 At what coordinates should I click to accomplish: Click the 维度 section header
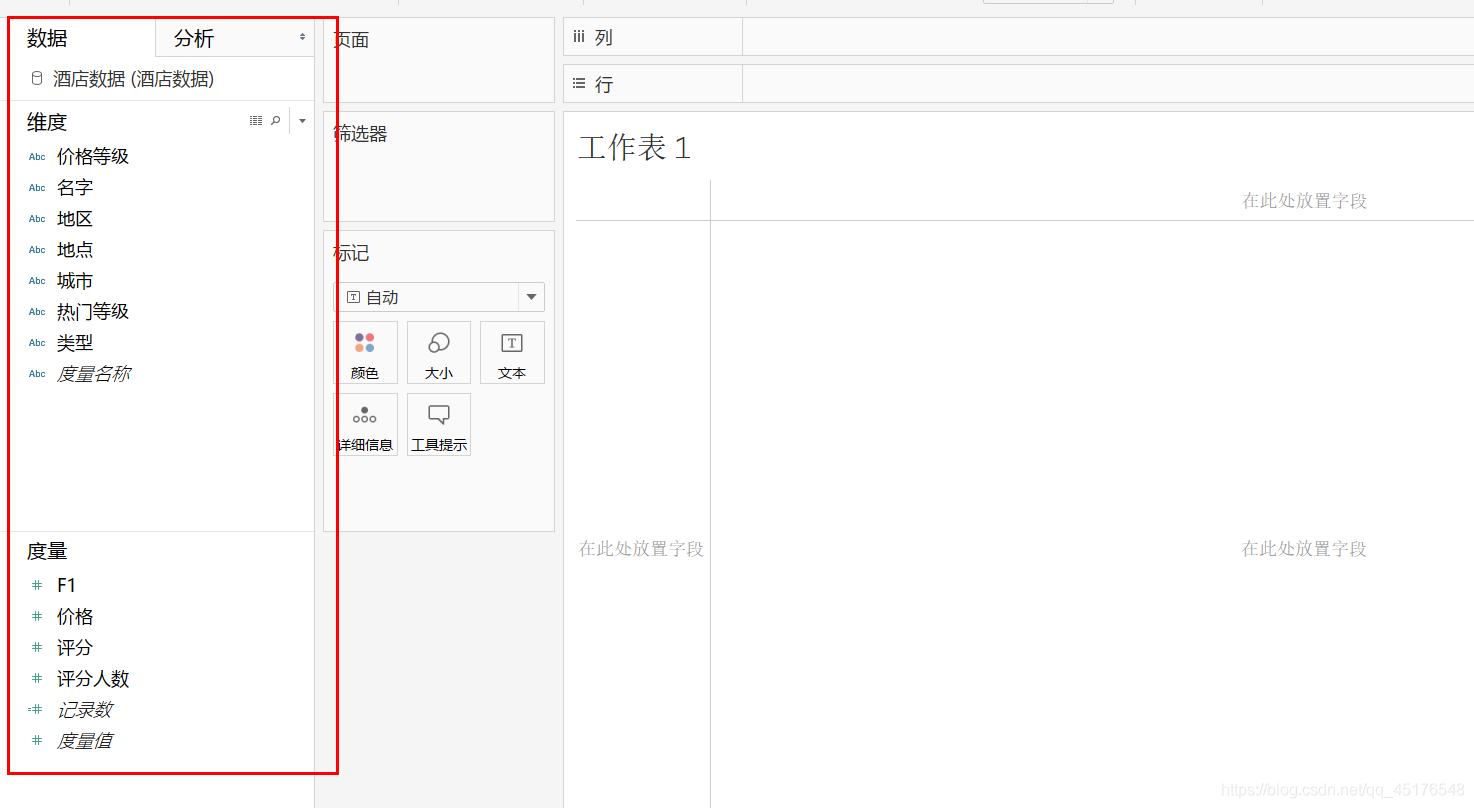pos(47,122)
